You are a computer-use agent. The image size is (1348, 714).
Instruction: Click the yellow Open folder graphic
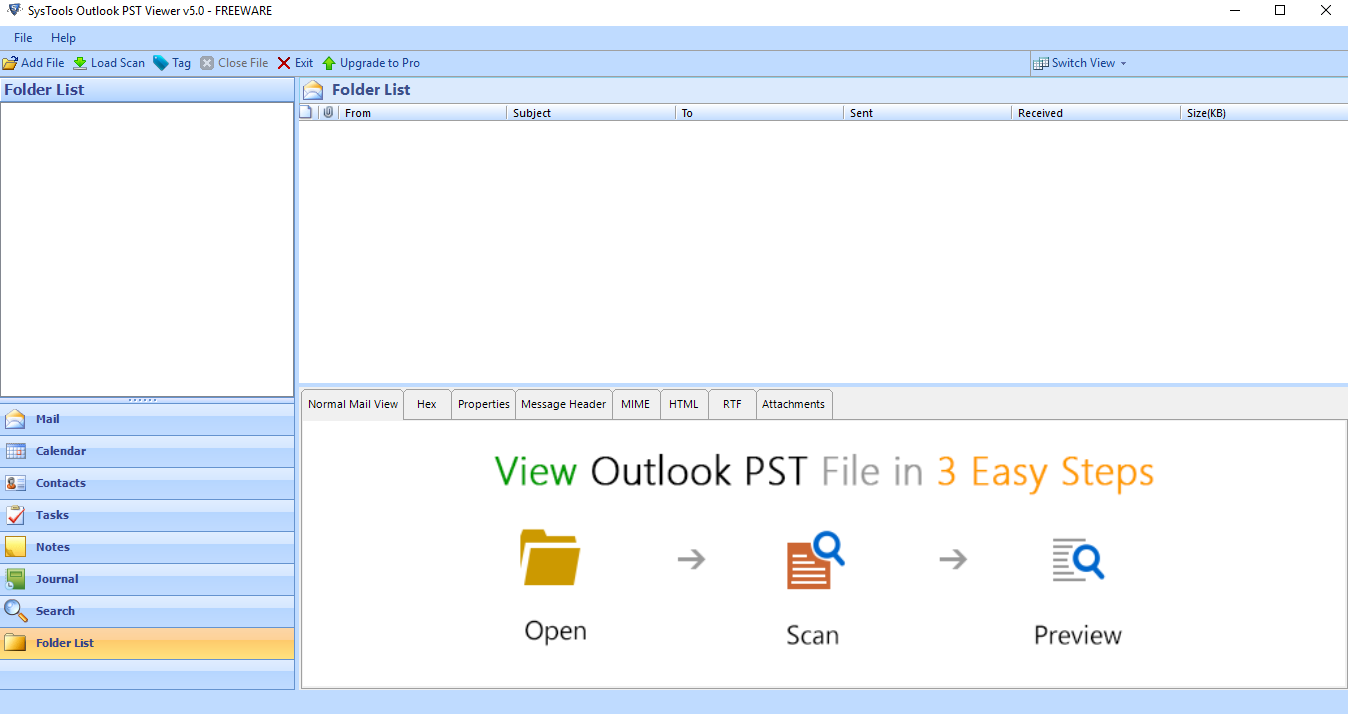(x=550, y=557)
